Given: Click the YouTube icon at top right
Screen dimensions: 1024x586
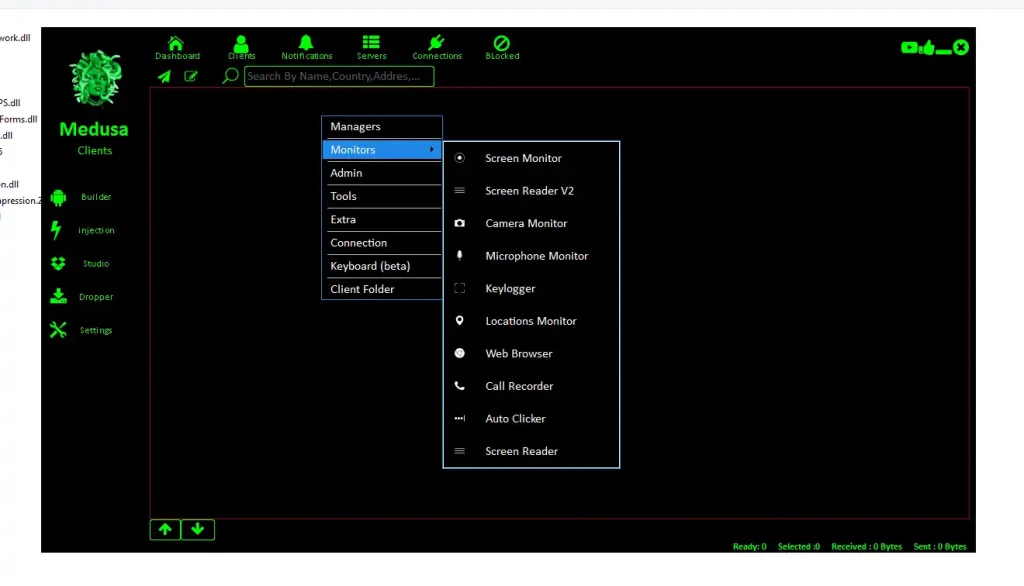Looking at the screenshot, I should click(909, 47).
